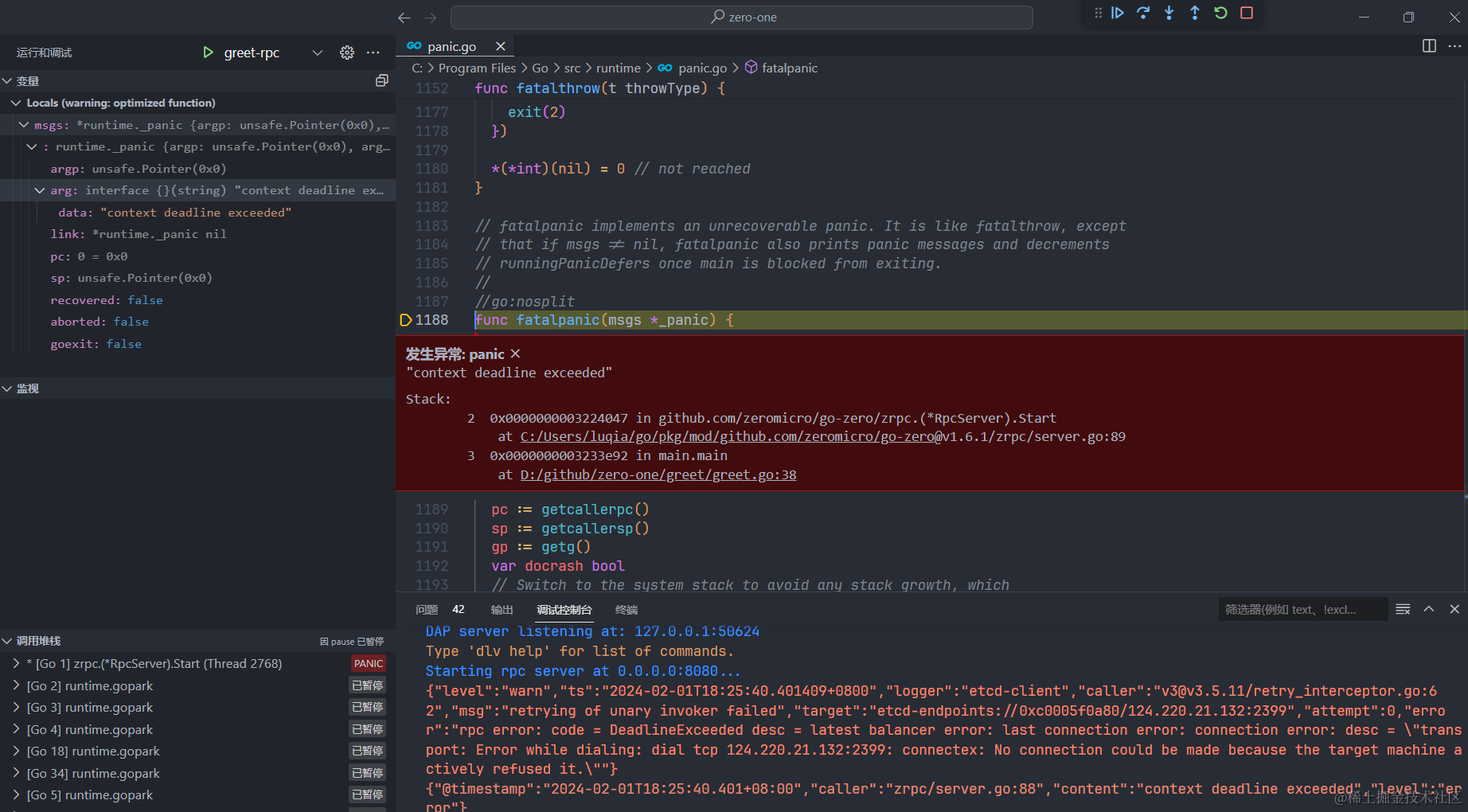Stop the debug session
Screen dimensions: 1468x812
(x=1247, y=13)
